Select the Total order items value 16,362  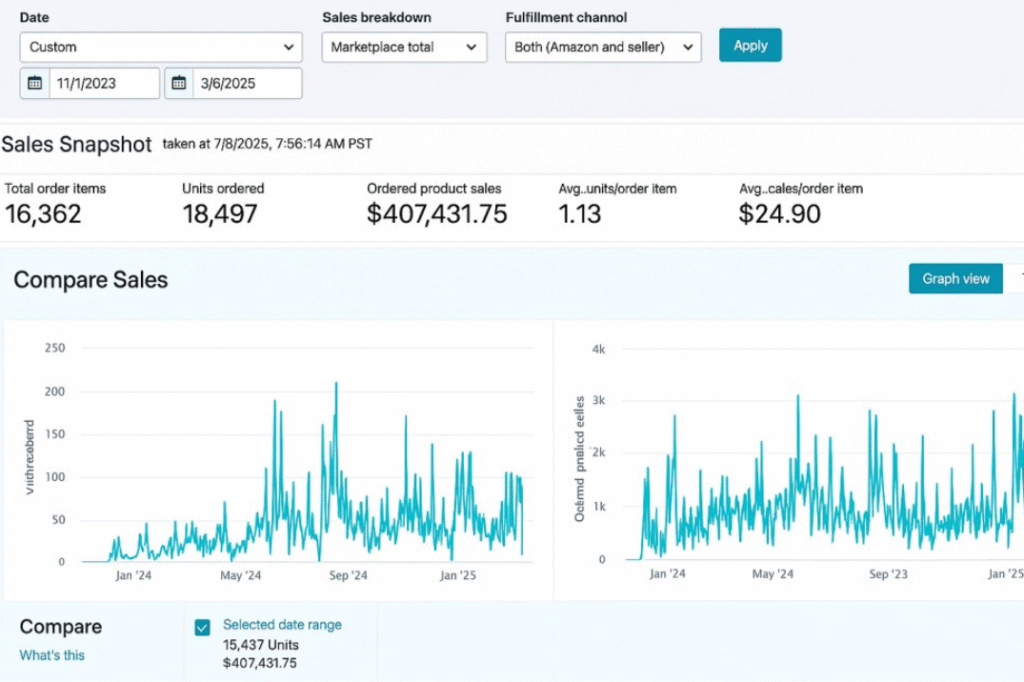pos(43,214)
